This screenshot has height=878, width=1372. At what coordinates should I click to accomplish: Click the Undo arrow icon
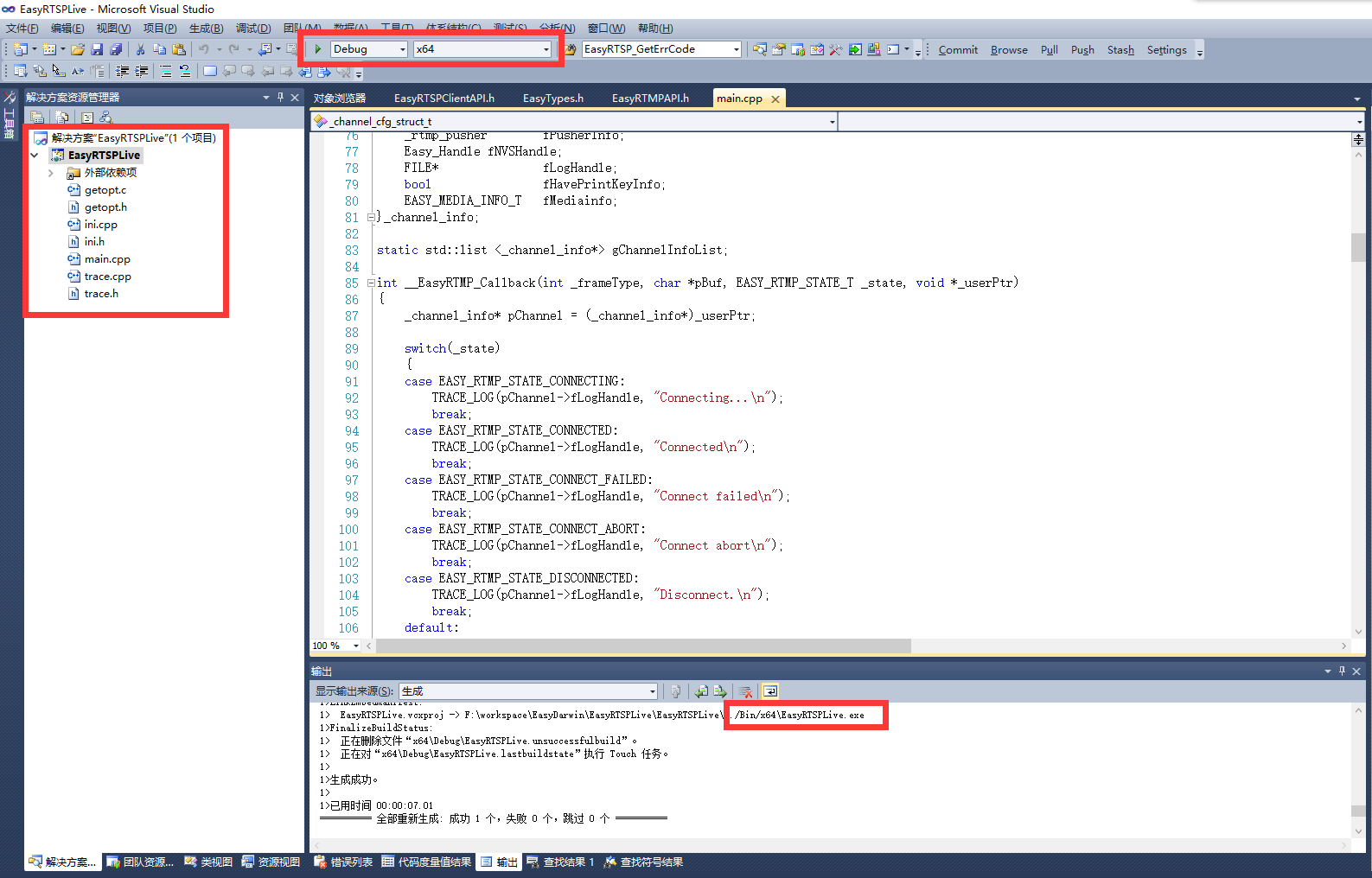click(x=203, y=49)
